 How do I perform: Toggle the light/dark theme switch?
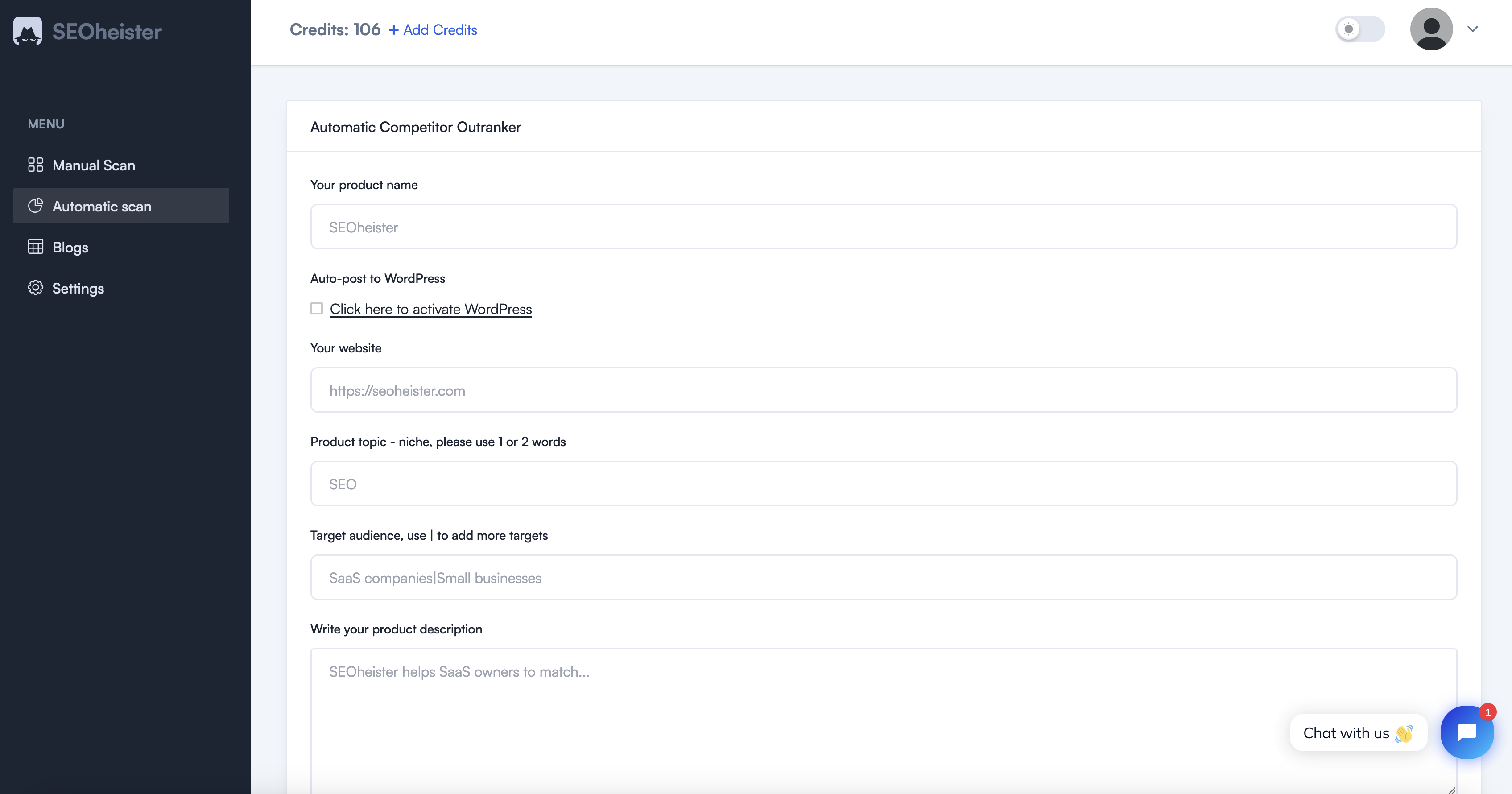tap(1360, 29)
